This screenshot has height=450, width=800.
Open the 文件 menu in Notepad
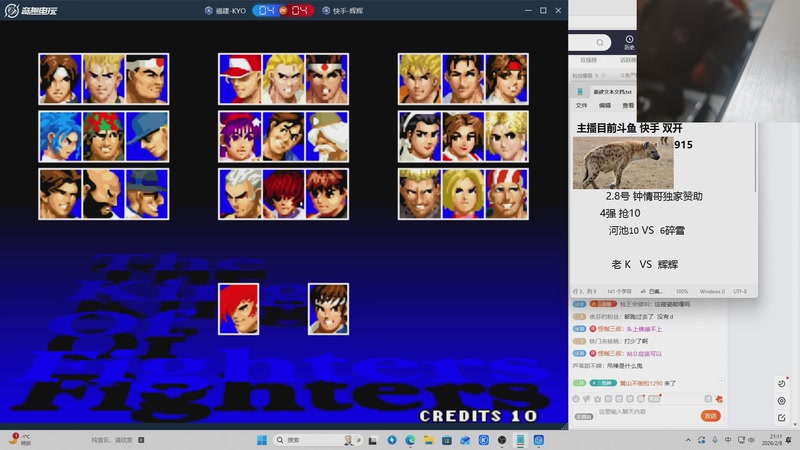click(x=582, y=106)
